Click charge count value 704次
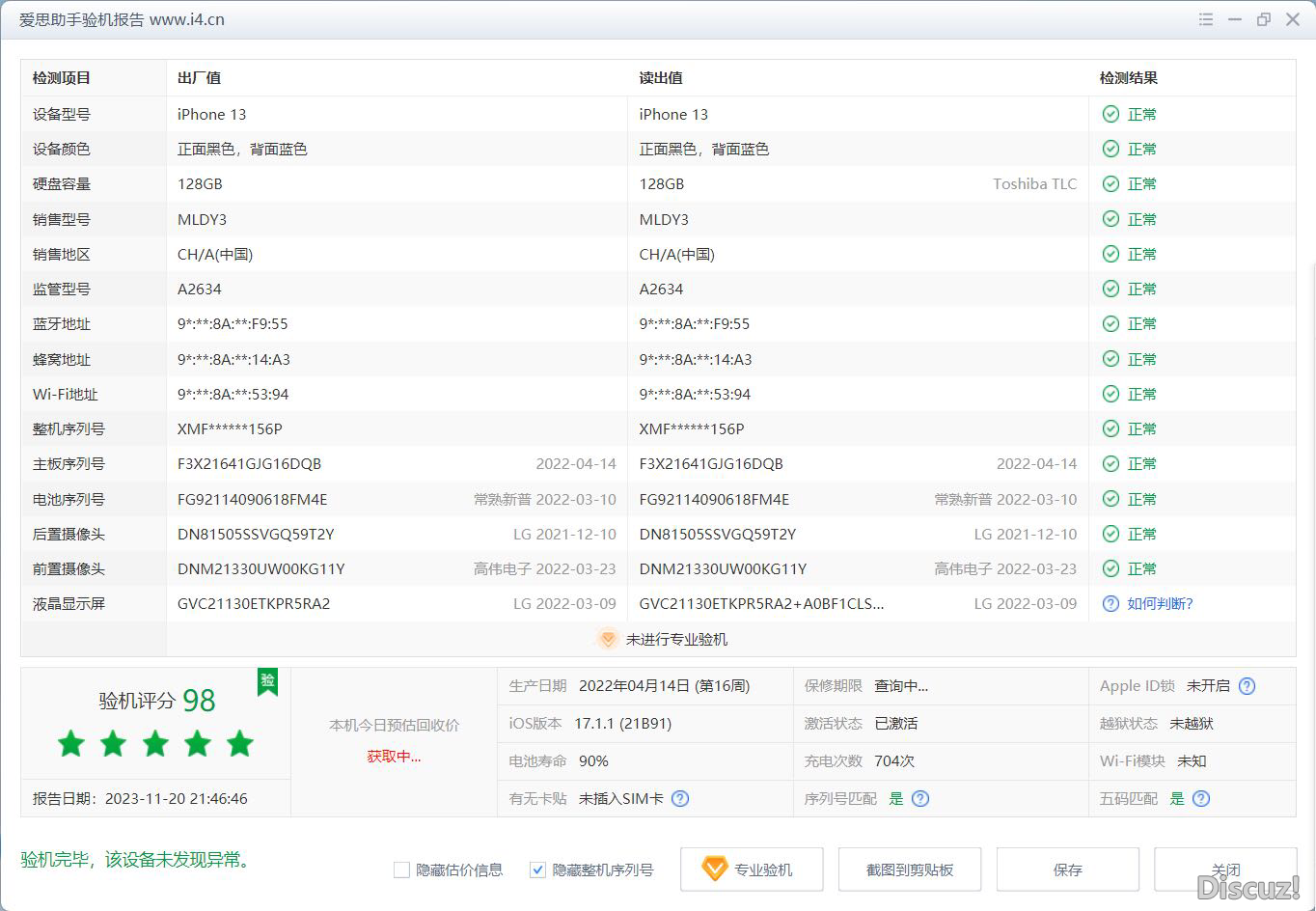The height and width of the screenshot is (911, 1316). pos(894,760)
